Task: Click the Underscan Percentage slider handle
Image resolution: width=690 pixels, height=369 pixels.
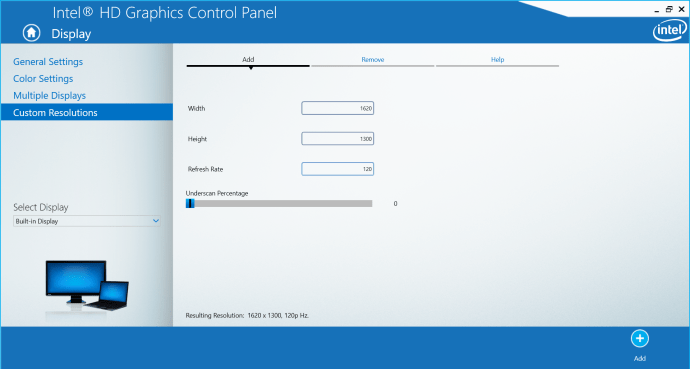Action: [x=190, y=204]
